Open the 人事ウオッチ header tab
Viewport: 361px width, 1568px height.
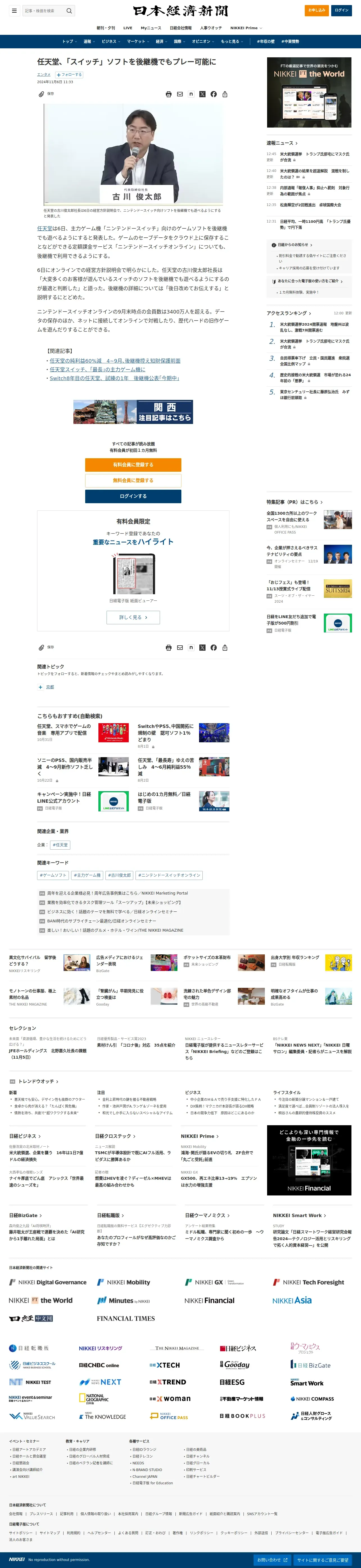[x=211, y=28]
